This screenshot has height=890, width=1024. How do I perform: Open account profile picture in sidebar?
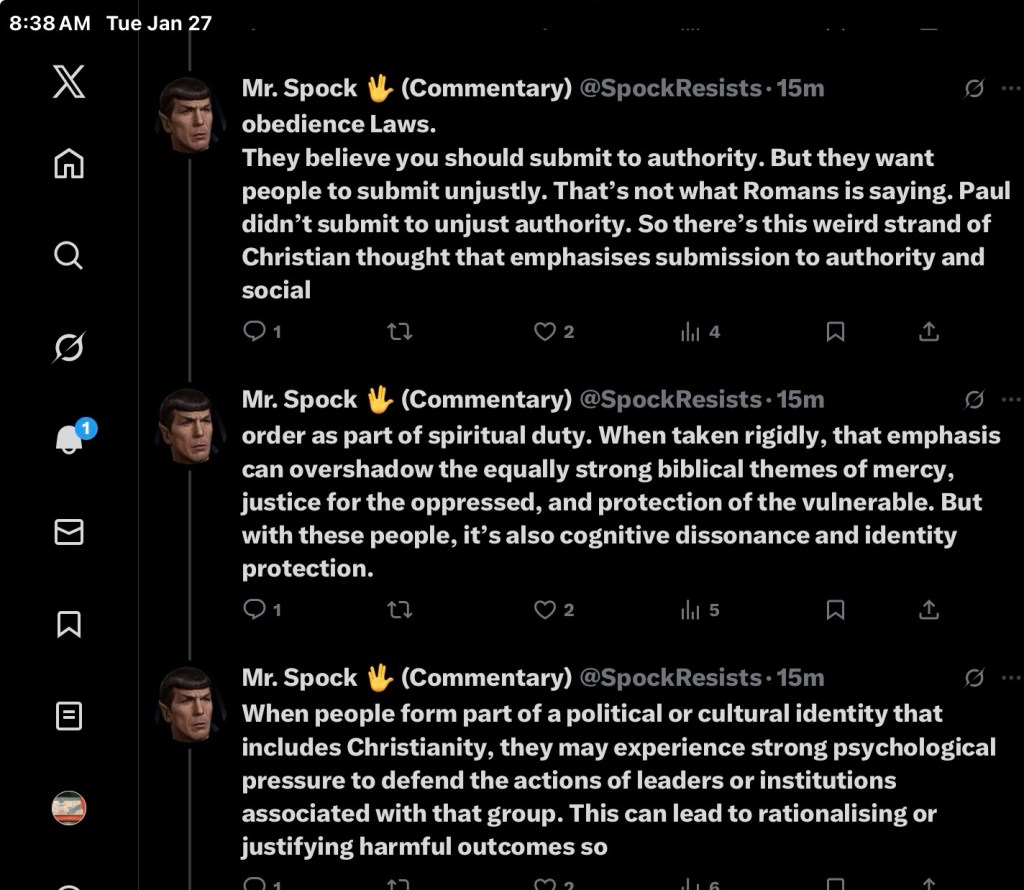click(68, 808)
